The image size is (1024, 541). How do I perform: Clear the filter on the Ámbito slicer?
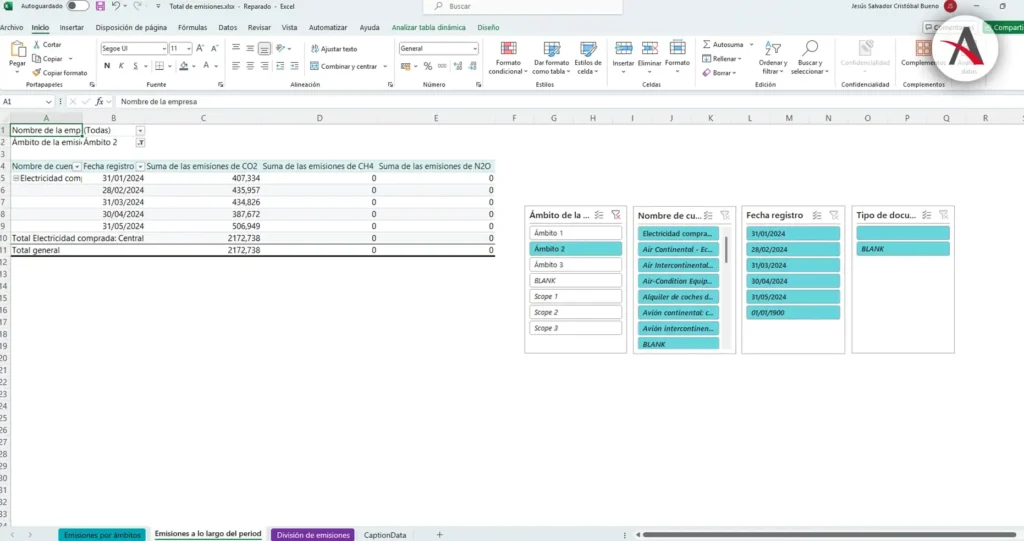coord(616,215)
